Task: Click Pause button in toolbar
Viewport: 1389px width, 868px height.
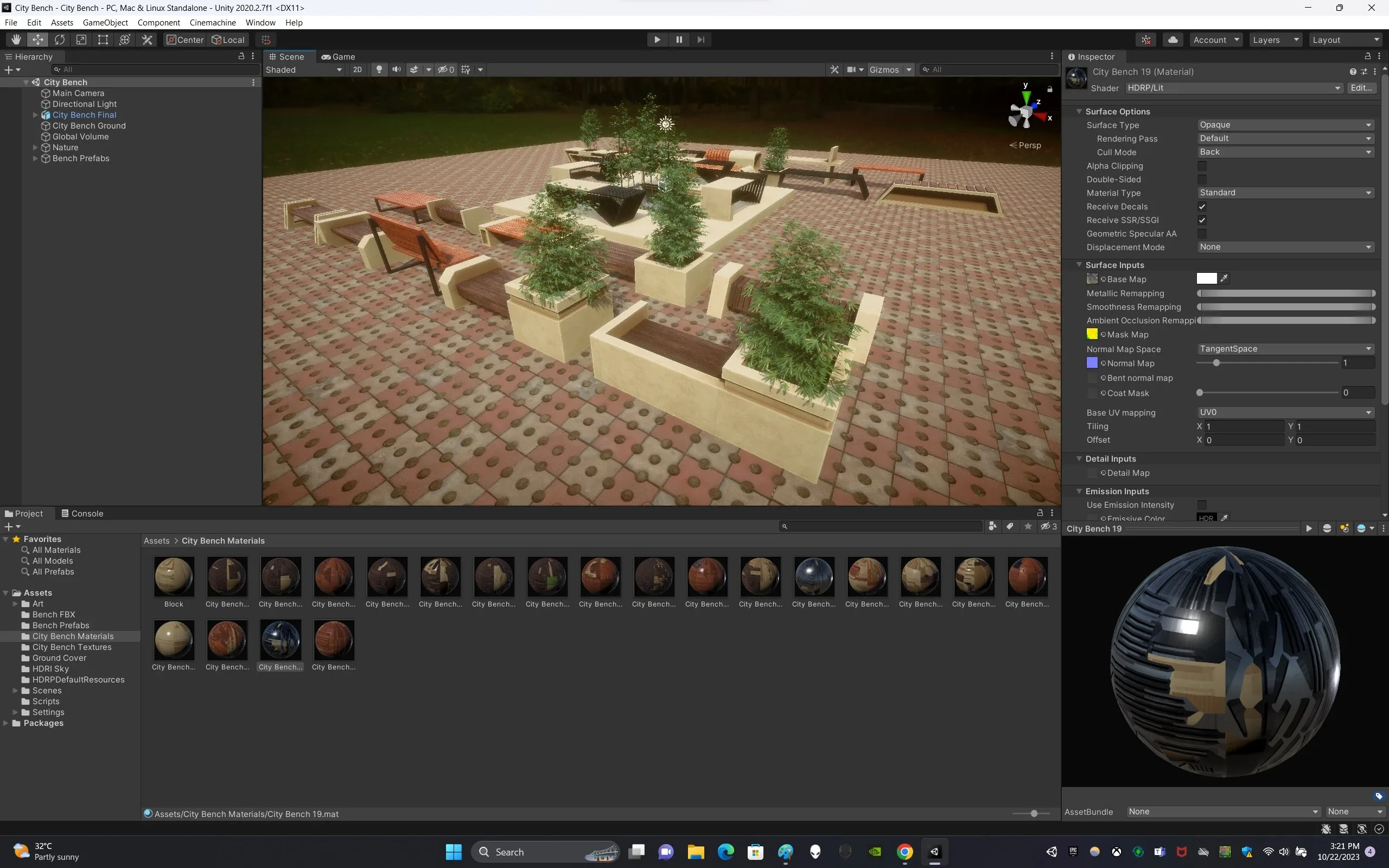Action: coord(679,40)
